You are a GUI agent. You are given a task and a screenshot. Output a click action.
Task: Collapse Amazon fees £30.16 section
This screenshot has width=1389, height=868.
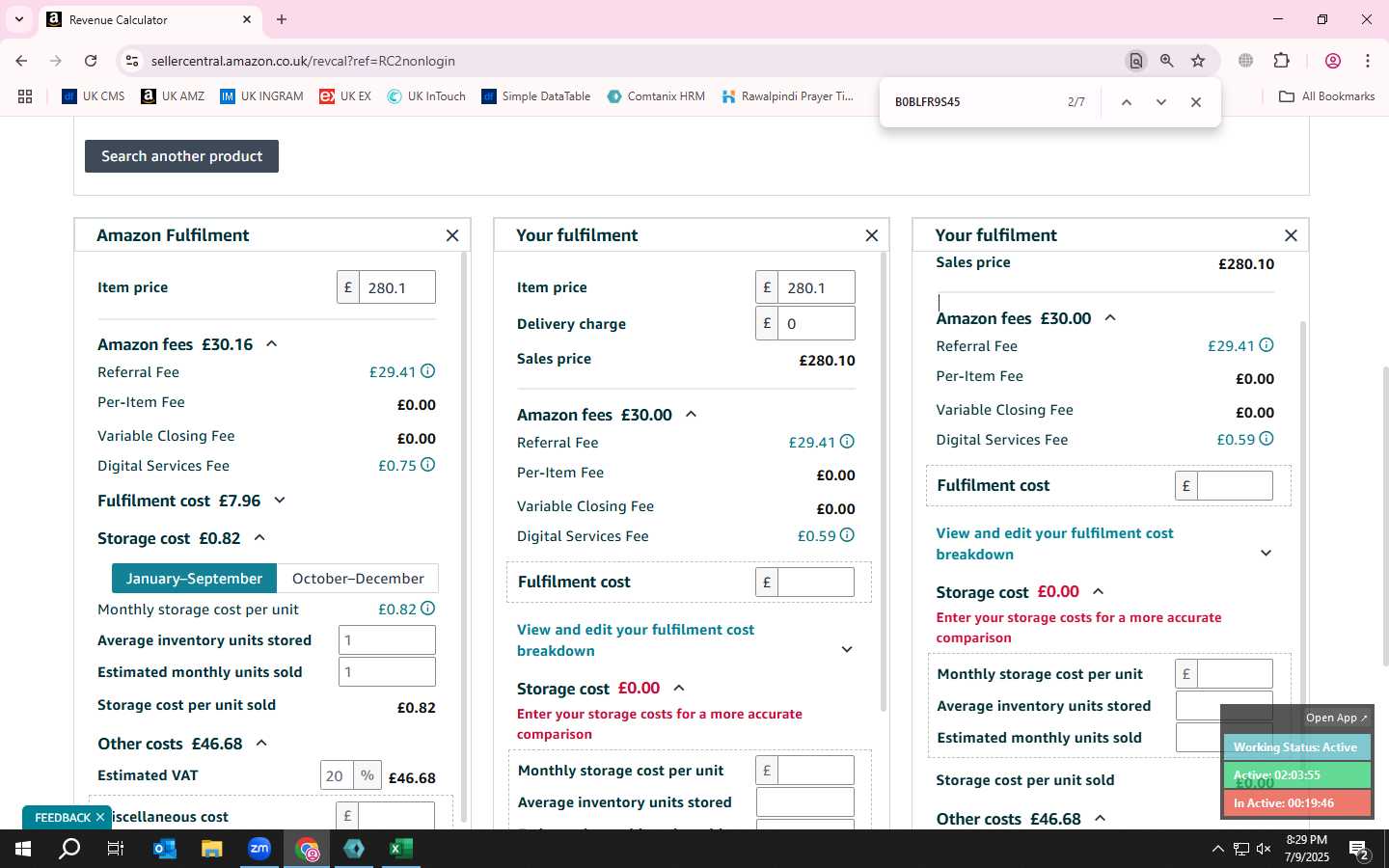click(x=272, y=344)
